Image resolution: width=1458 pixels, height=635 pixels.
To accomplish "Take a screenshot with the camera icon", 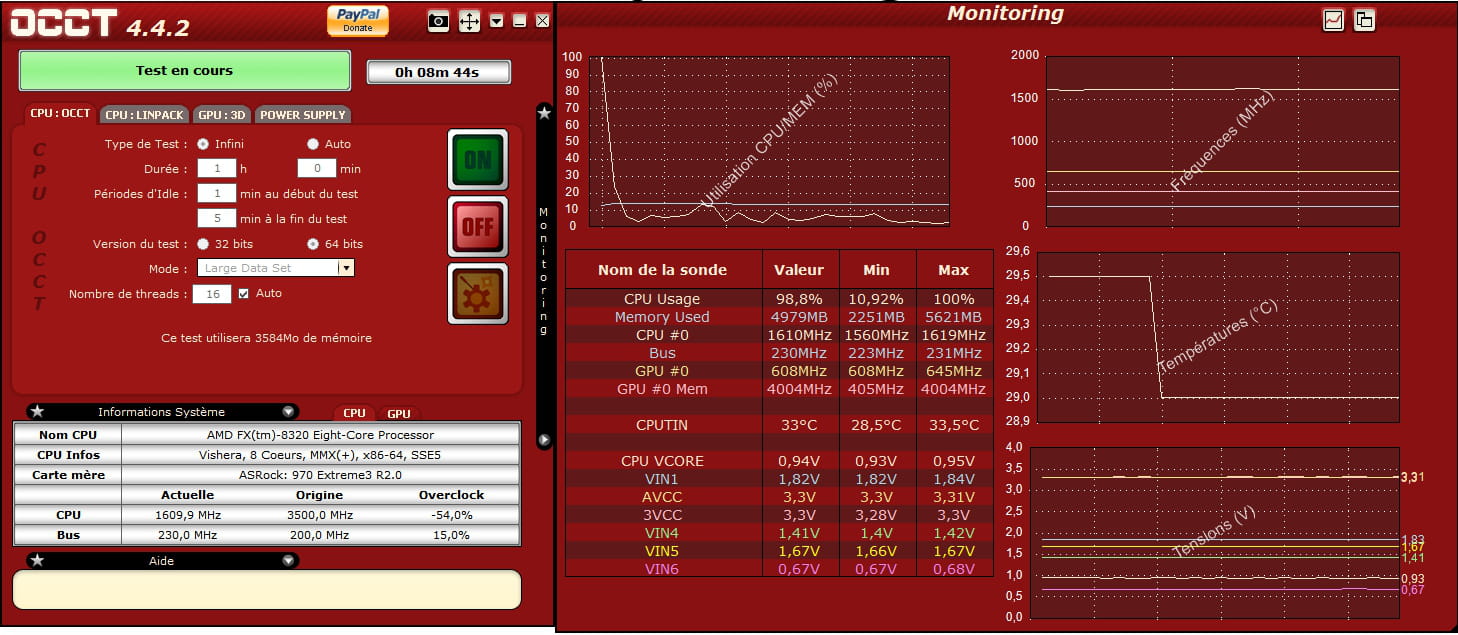I will 438,21.
